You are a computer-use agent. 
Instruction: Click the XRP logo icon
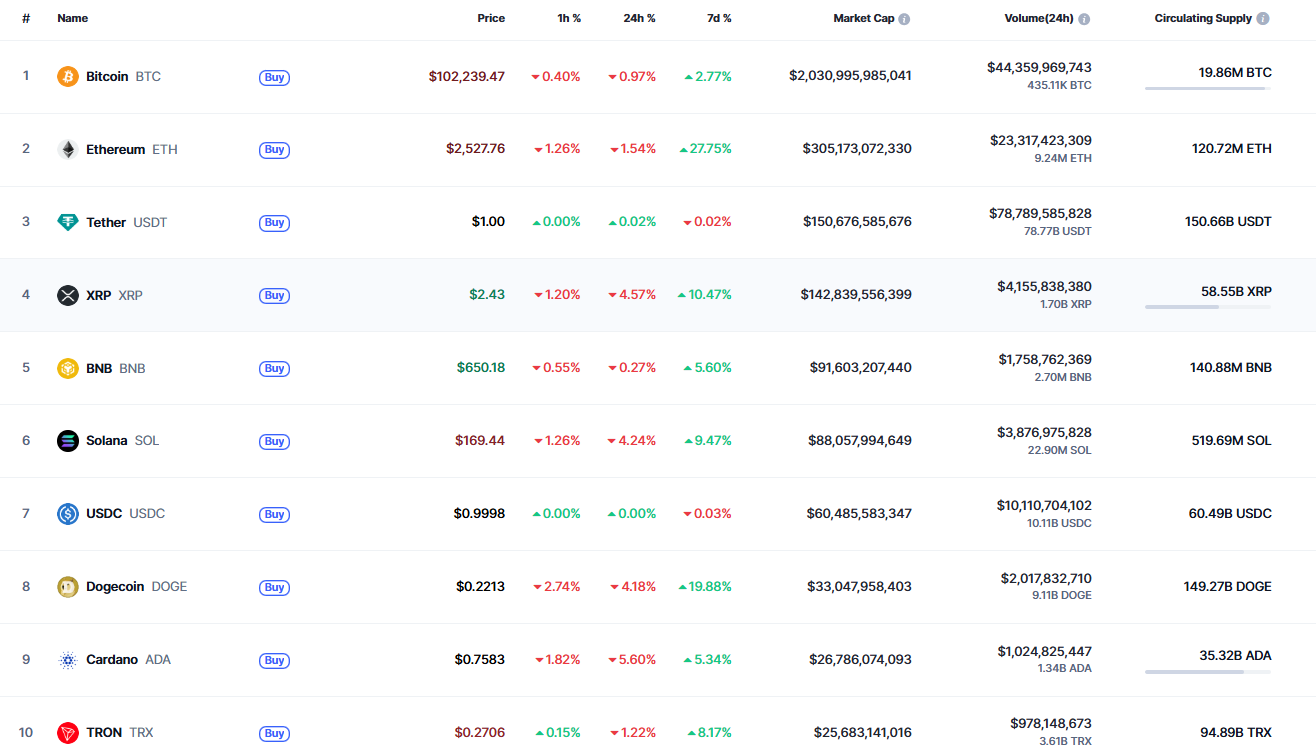(68, 295)
